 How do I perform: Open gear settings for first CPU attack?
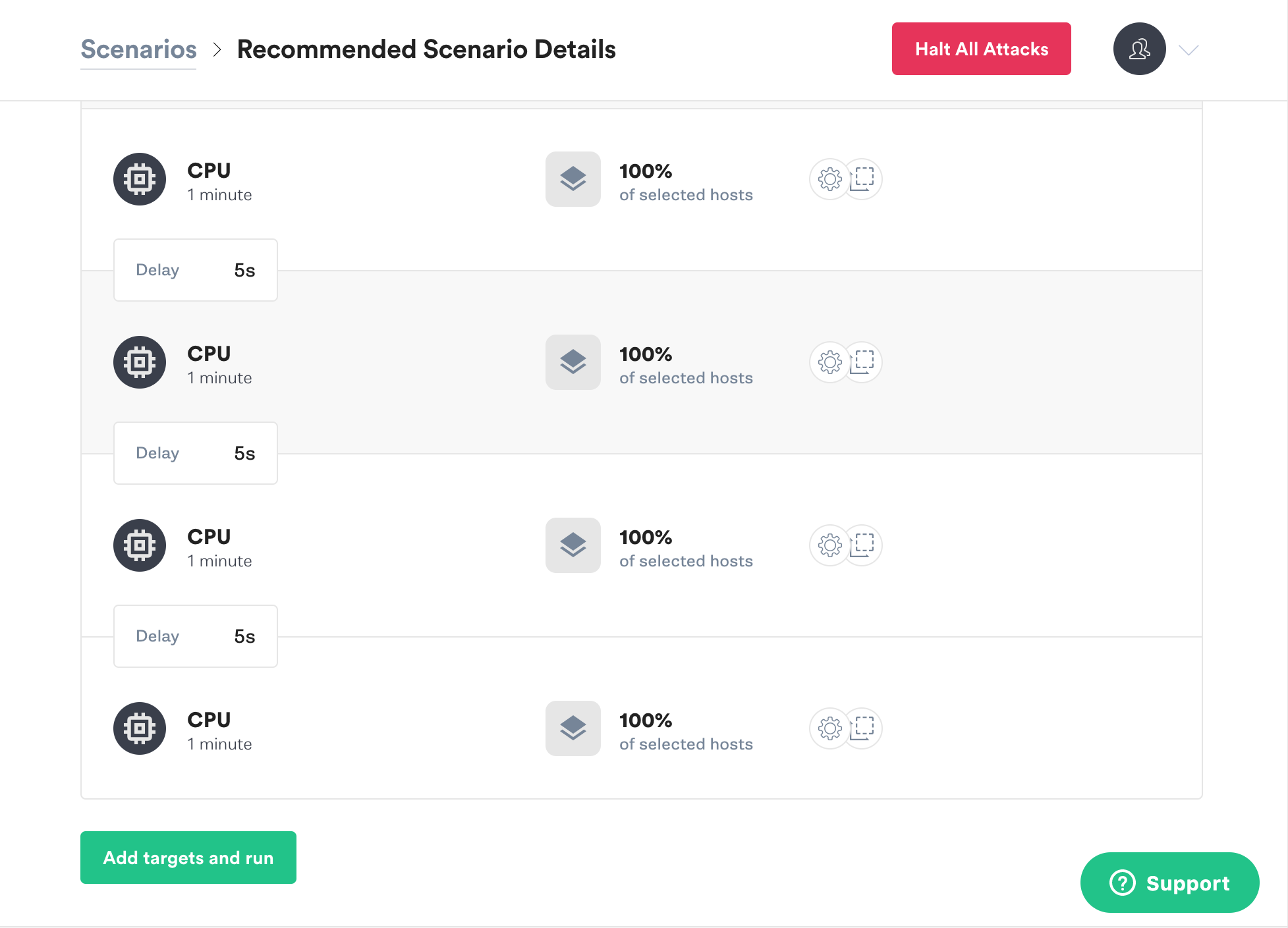[829, 179]
